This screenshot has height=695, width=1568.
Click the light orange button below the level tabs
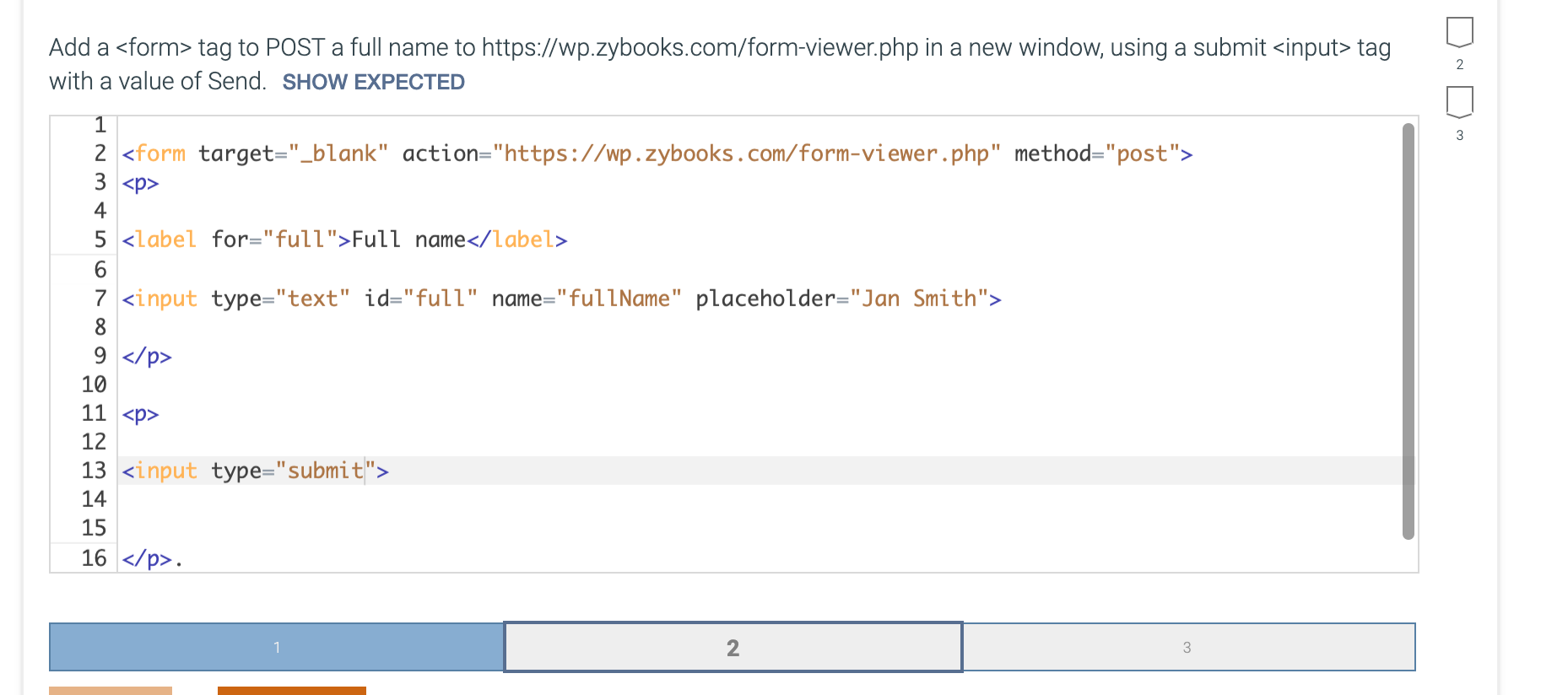tap(111, 691)
